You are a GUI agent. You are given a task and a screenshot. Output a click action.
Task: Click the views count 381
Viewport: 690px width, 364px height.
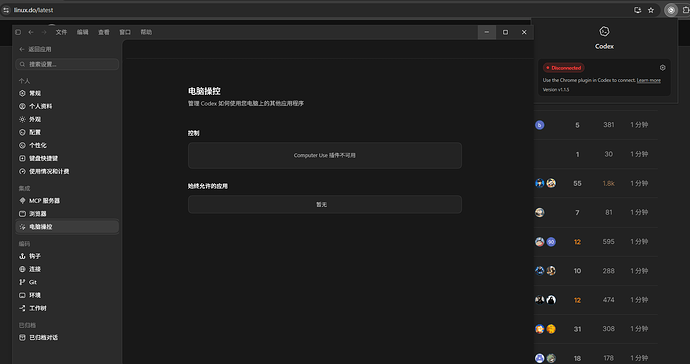click(x=609, y=125)
